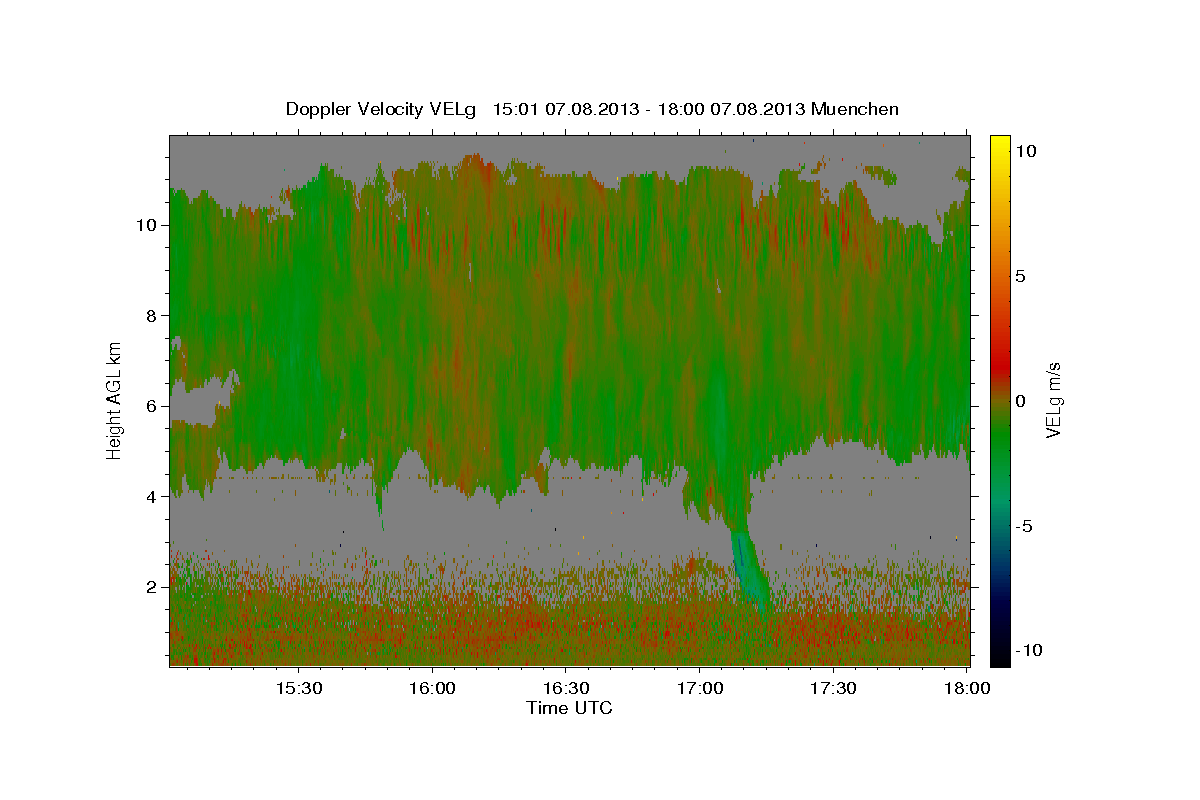Screen dimensions: 1200x800
Task: Click the 16:30 time tick label
Action: click(566, 688)
